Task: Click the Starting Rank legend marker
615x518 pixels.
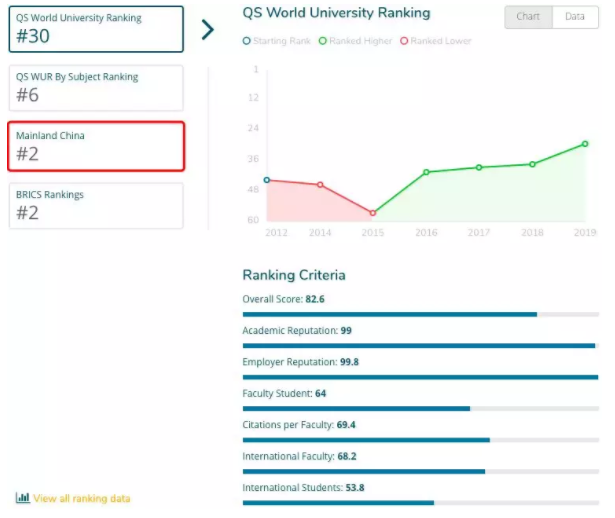Action: tap(246, 41)
